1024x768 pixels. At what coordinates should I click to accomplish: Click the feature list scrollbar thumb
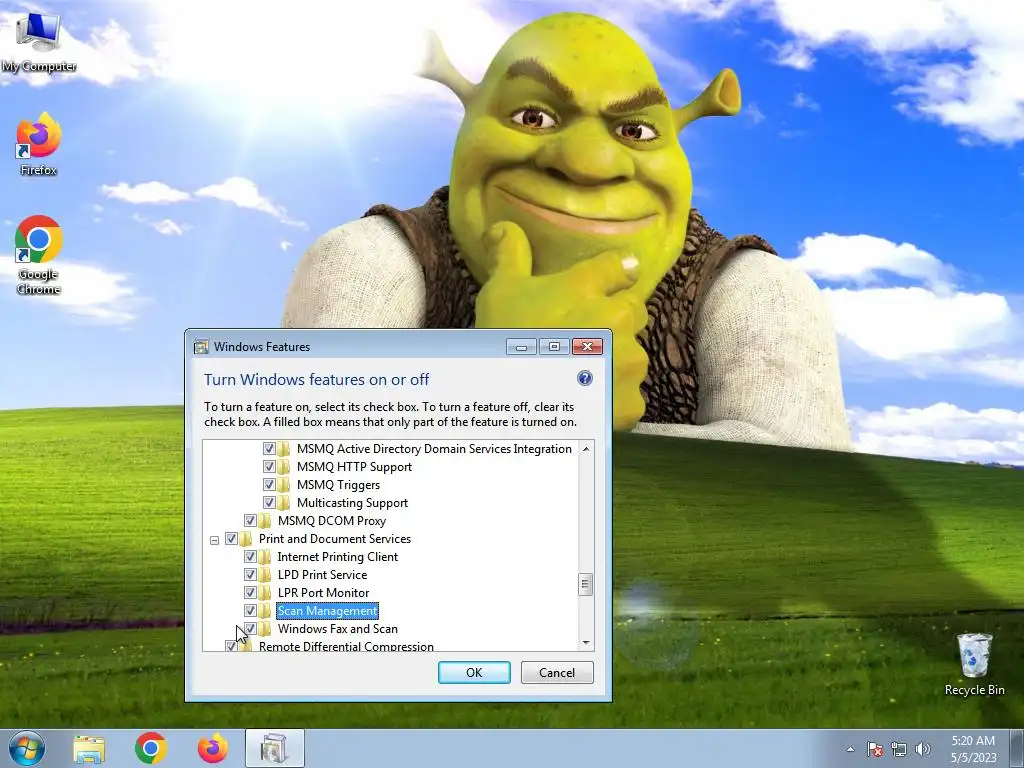coord(586,584)
